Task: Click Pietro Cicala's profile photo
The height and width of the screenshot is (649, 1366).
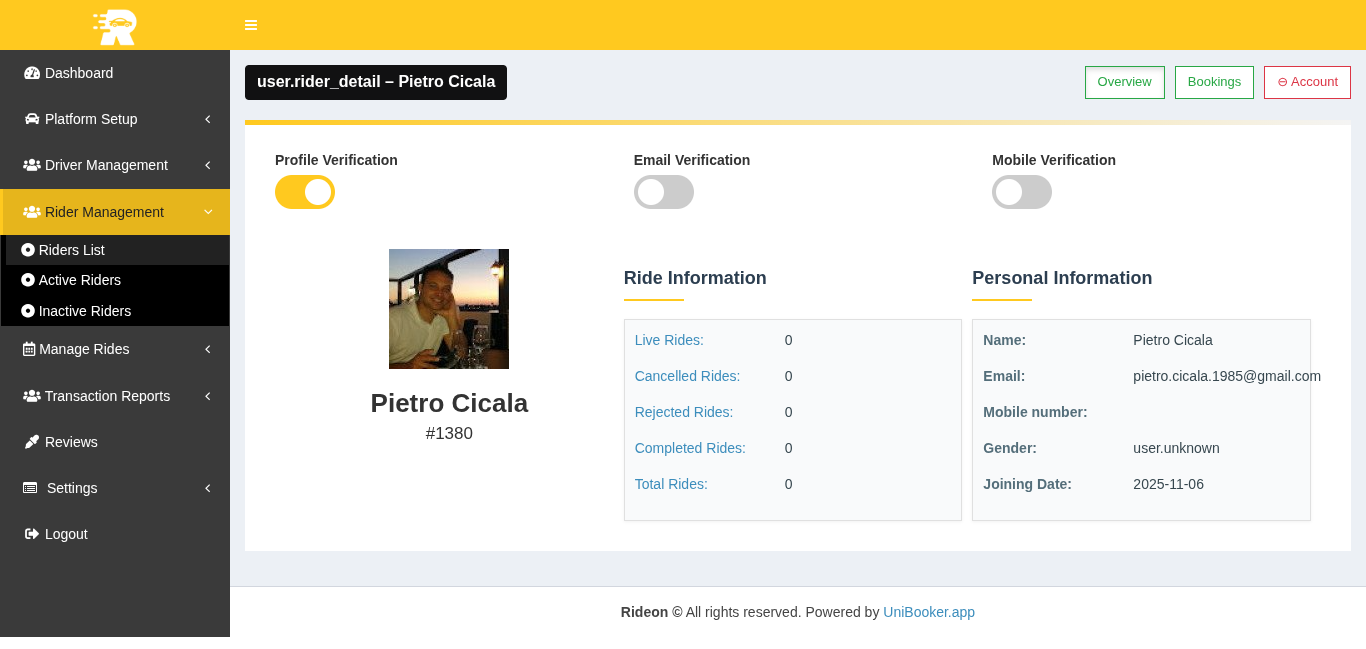Action: (x=449, y=309)
